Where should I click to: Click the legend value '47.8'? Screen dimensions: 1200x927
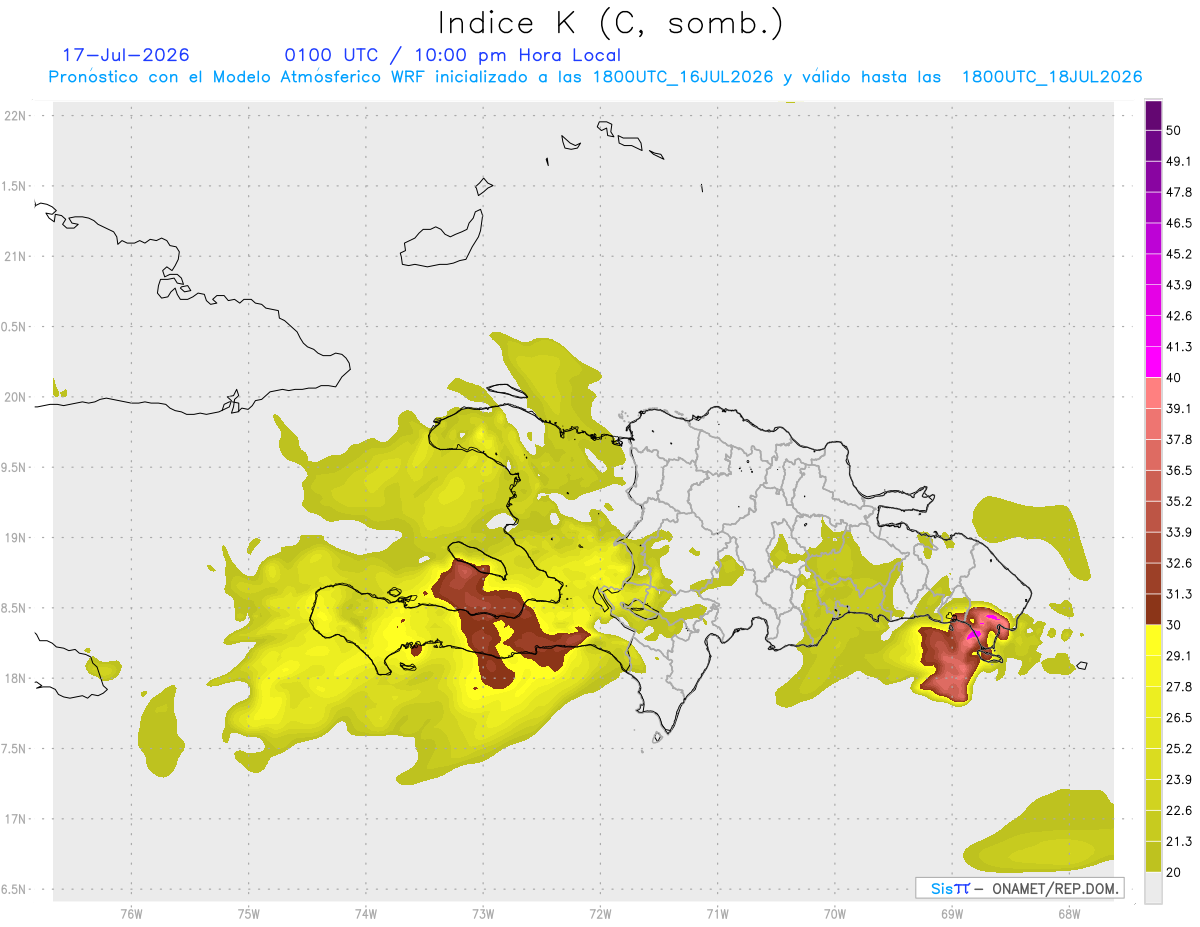tap(1179, 192)
